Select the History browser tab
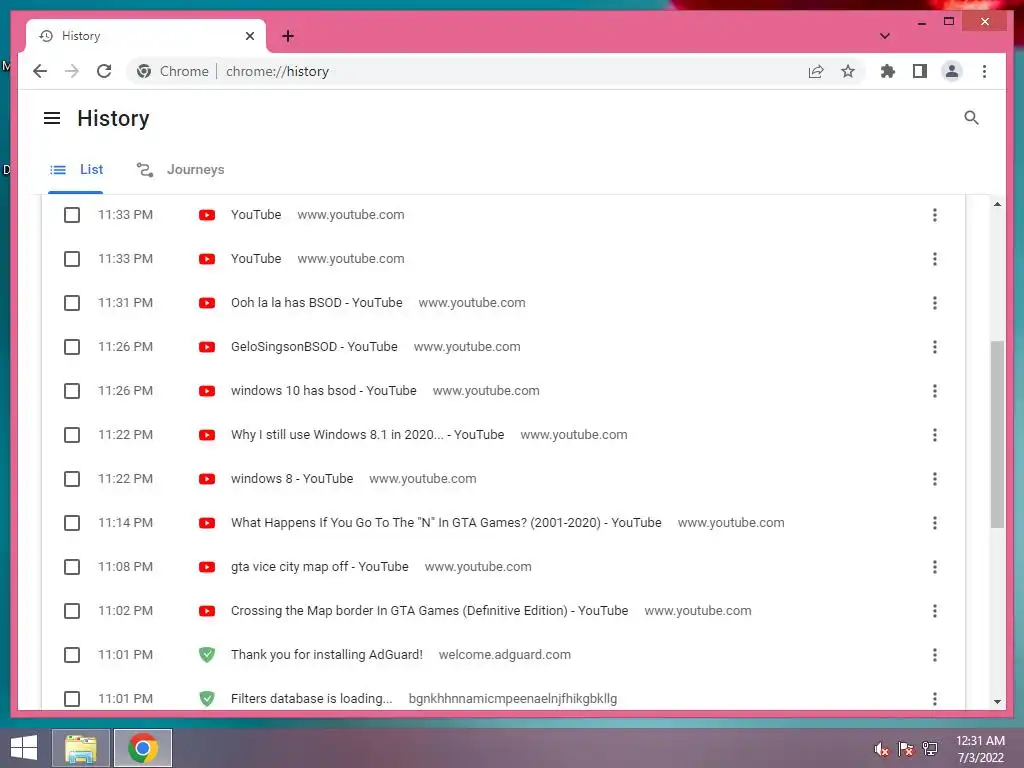1024x768 pixels. [x=146, y=36]
